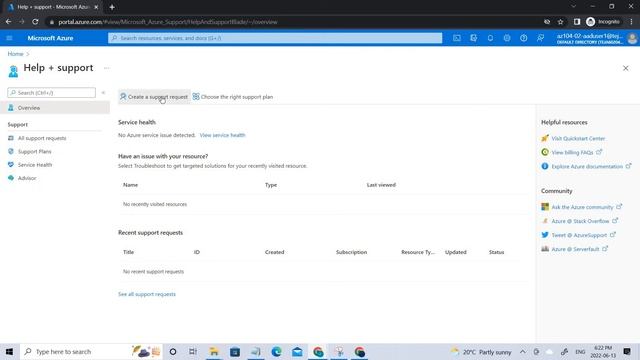Open the Windows Start menu
The image size is (640, 360).
9,352
